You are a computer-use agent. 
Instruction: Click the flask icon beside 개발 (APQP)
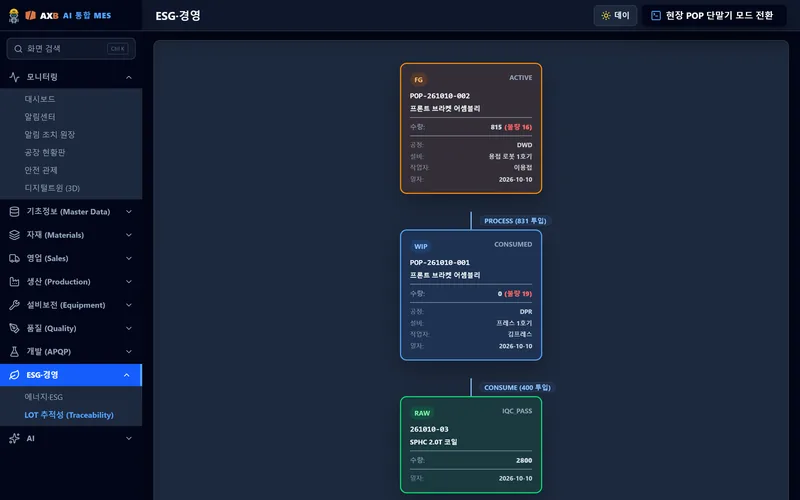pos(14,352)
